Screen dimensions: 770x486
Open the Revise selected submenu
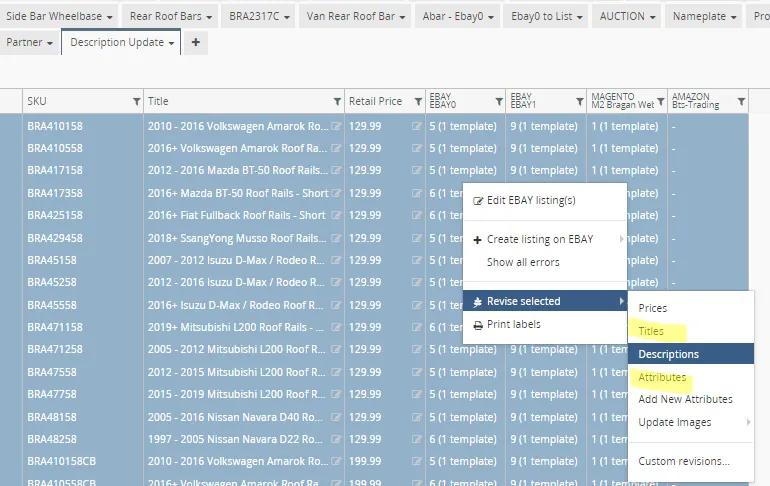point(545,301)
